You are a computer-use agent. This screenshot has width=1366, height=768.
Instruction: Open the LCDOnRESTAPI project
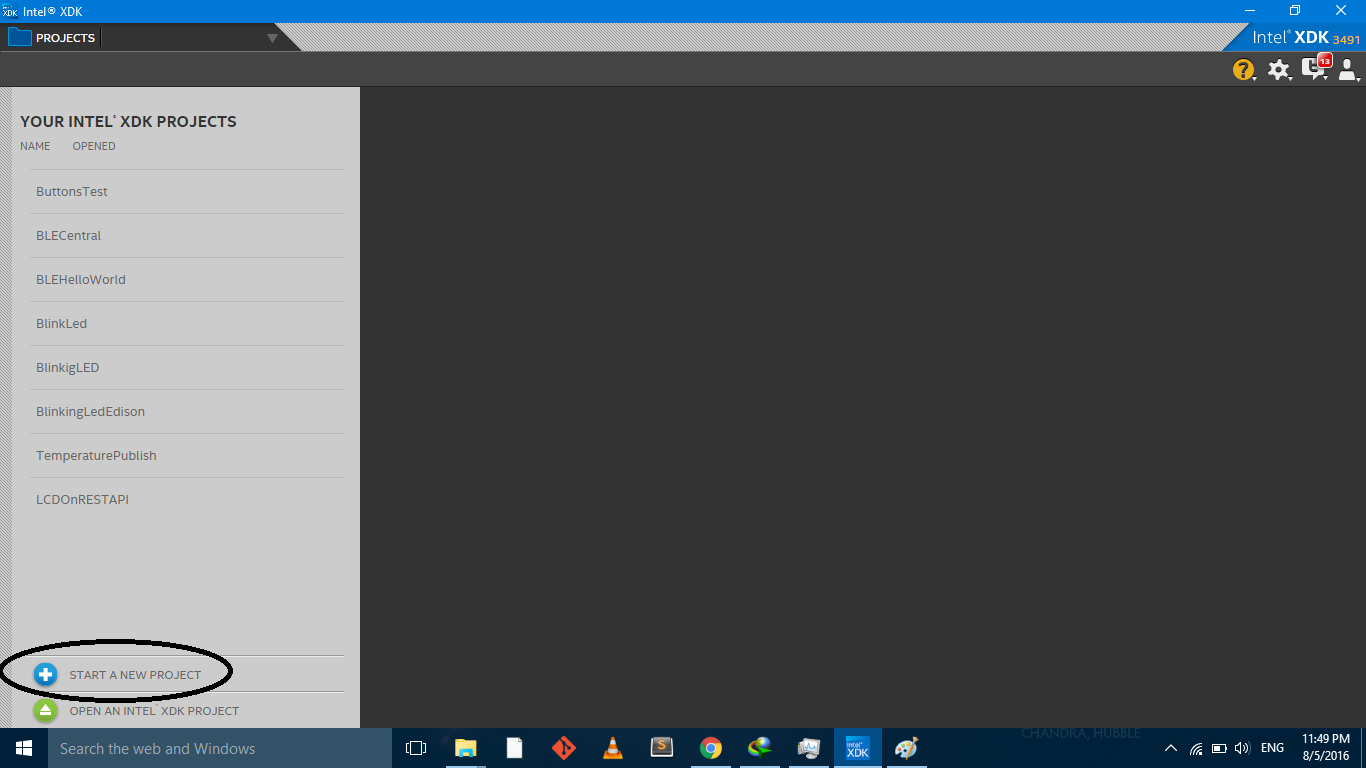point(187,500)
